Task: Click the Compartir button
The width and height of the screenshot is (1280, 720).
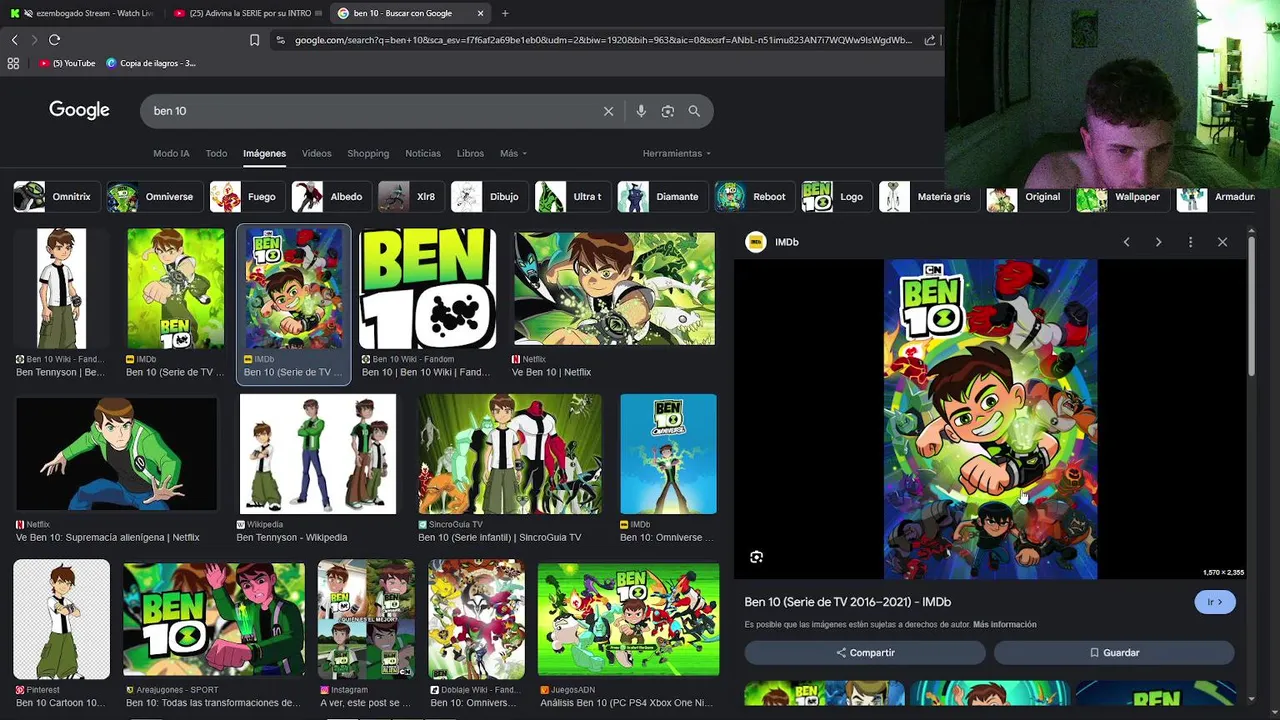Action: coord(865,653)
